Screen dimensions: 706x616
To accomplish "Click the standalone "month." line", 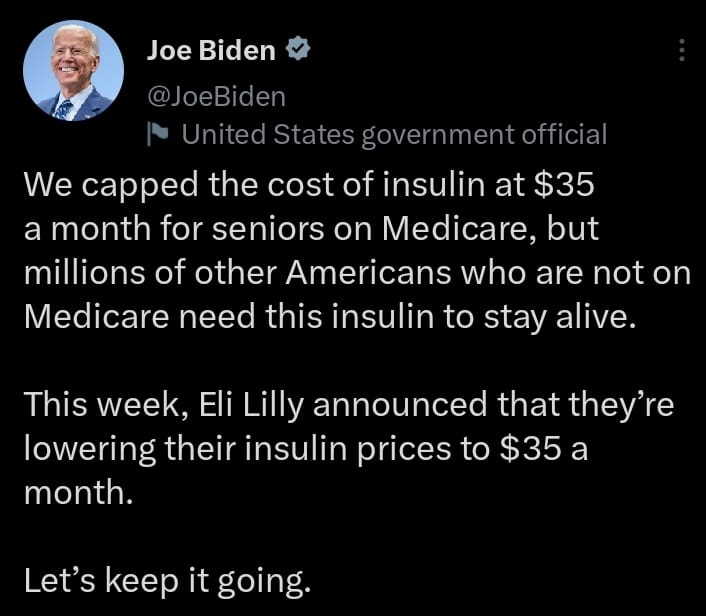I will tap(79, 493).
